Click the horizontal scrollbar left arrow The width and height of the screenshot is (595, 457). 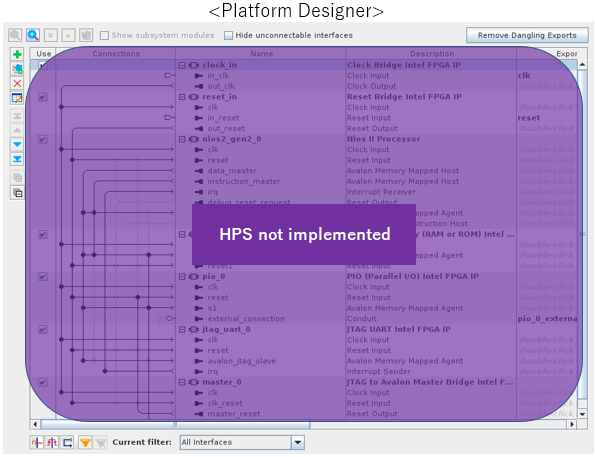point(35,424)
